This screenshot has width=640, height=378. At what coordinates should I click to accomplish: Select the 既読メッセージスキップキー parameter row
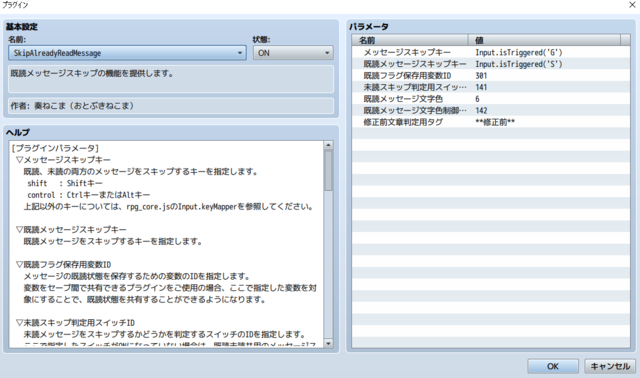point(491,64)
